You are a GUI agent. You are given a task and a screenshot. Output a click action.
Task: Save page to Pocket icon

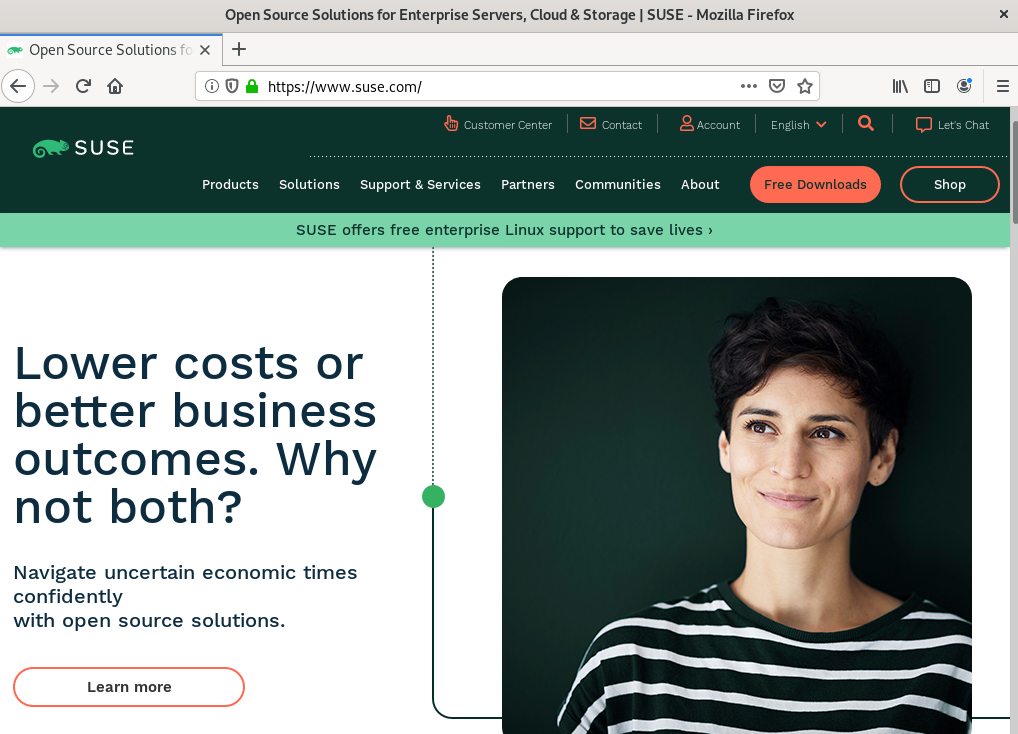click(x=776, y=86)
